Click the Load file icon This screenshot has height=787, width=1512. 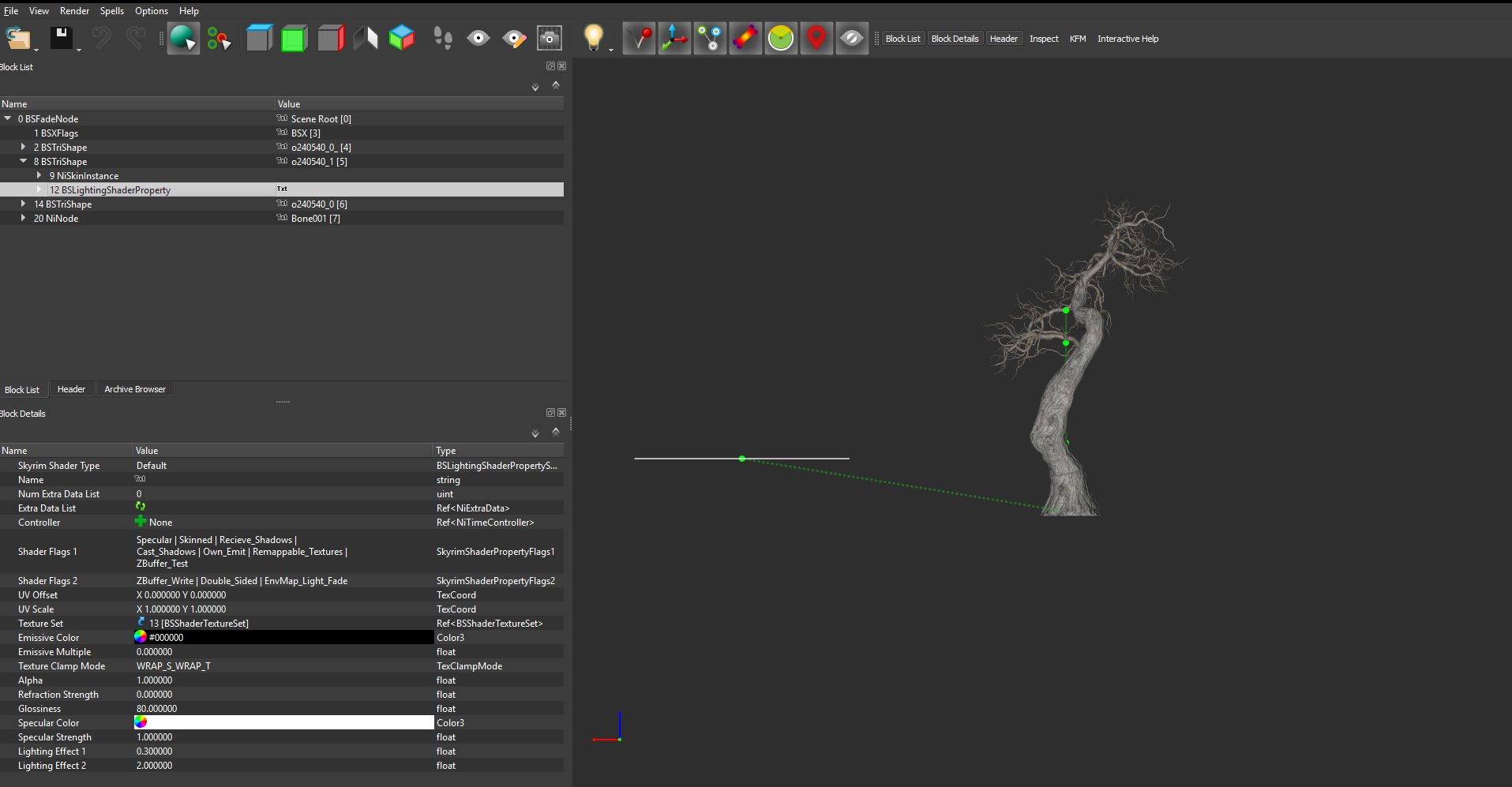point(17,38)
